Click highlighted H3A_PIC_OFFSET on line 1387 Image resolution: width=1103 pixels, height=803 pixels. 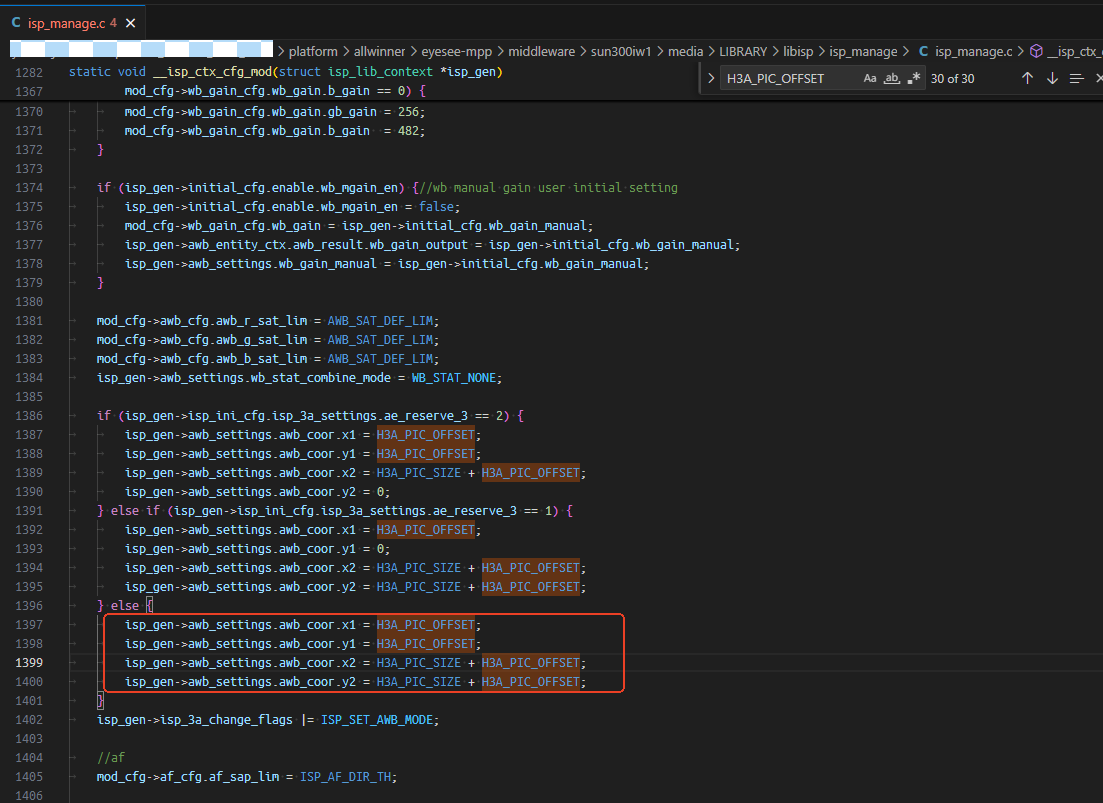point(426,435)
